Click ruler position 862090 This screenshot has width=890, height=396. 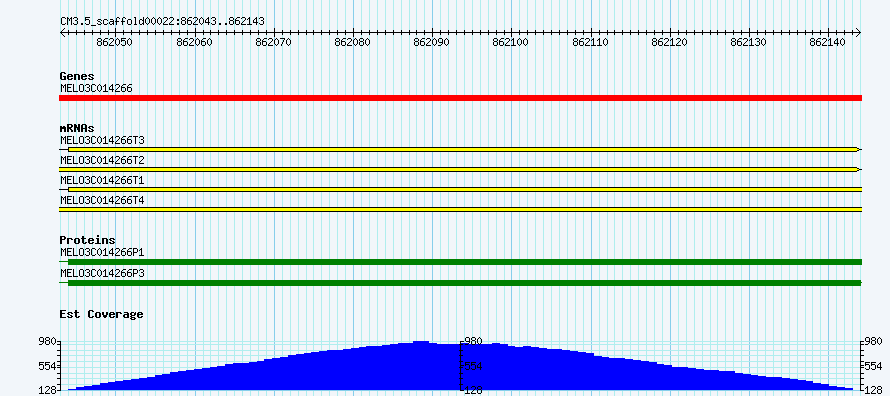click(x=432, y=43)
